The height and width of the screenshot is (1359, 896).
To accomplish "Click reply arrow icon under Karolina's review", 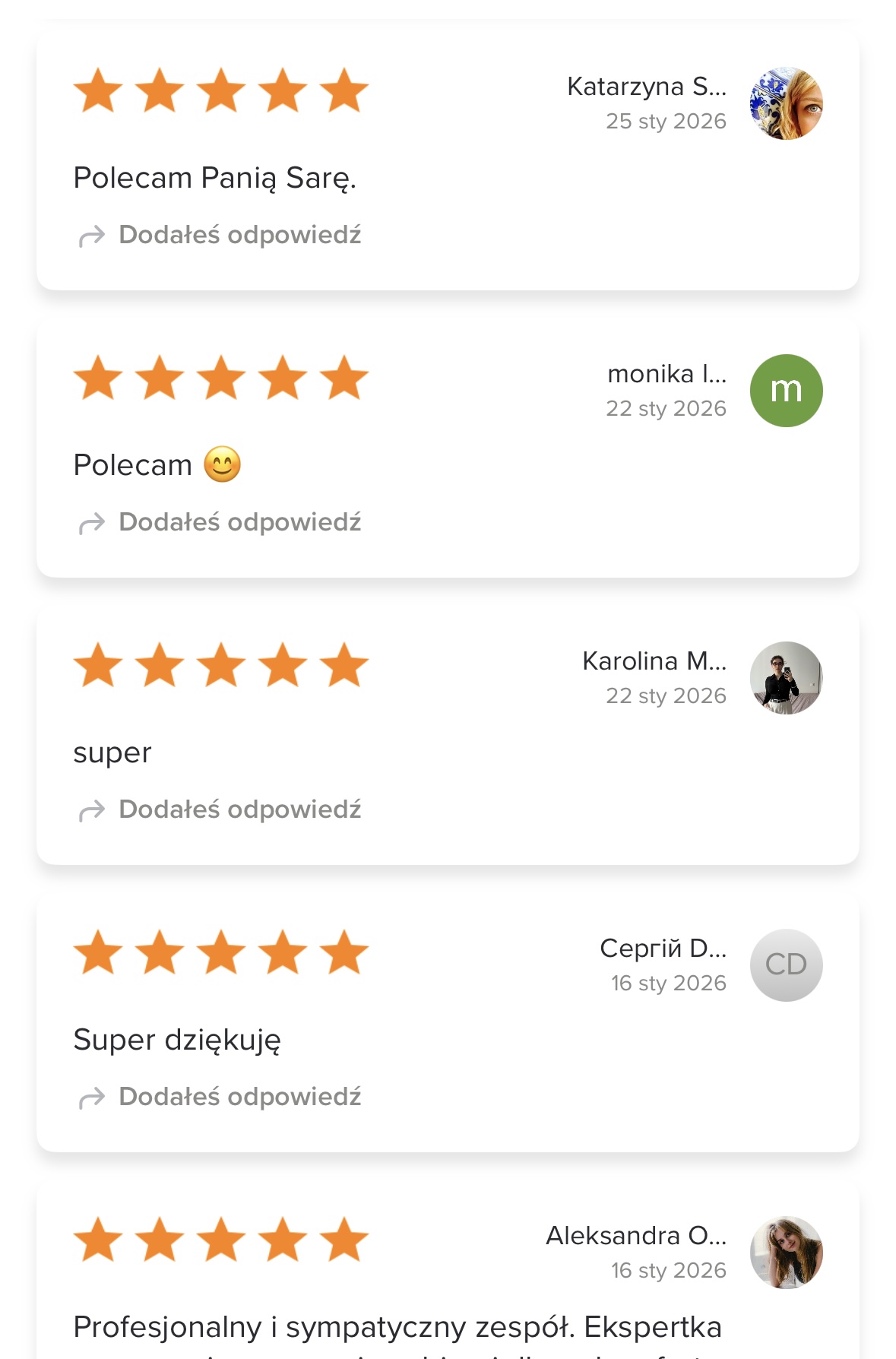I will (92, 811).
